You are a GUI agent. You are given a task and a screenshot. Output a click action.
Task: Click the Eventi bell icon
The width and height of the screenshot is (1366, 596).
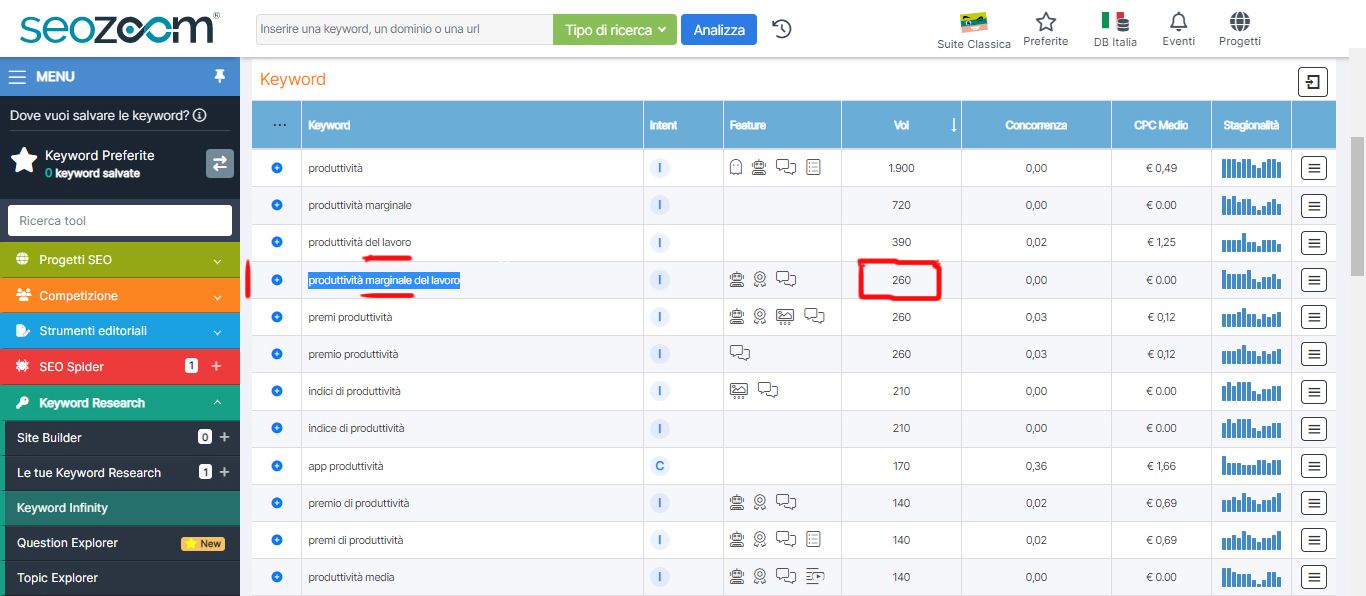(1178, 20)
